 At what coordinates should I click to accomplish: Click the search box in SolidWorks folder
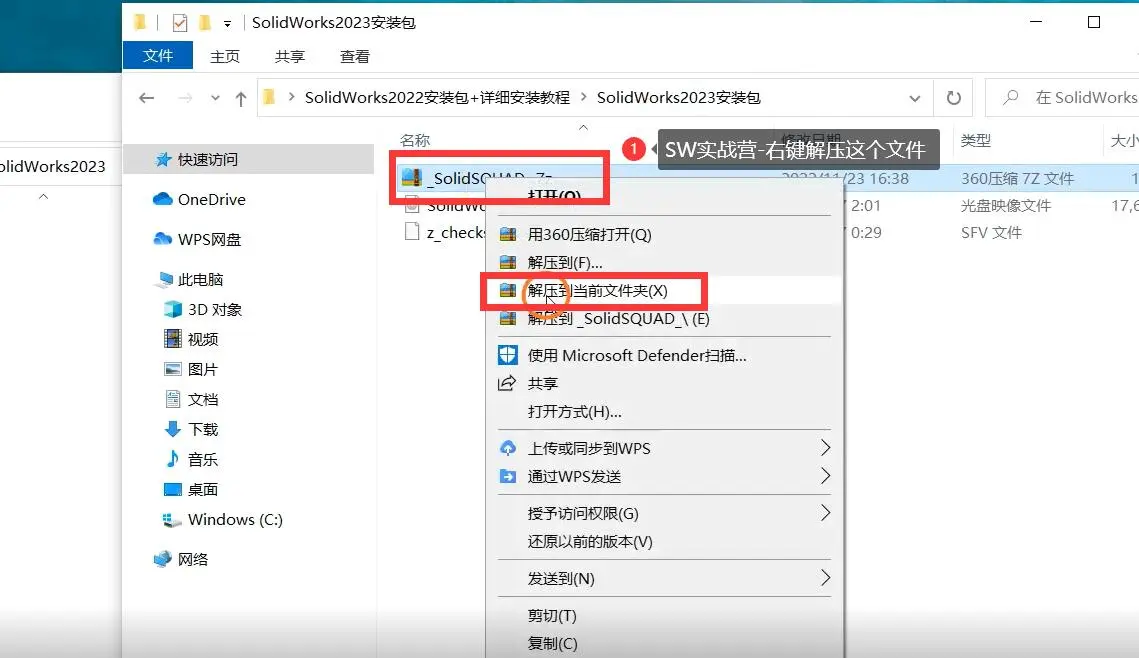[x=1064, y=97]
